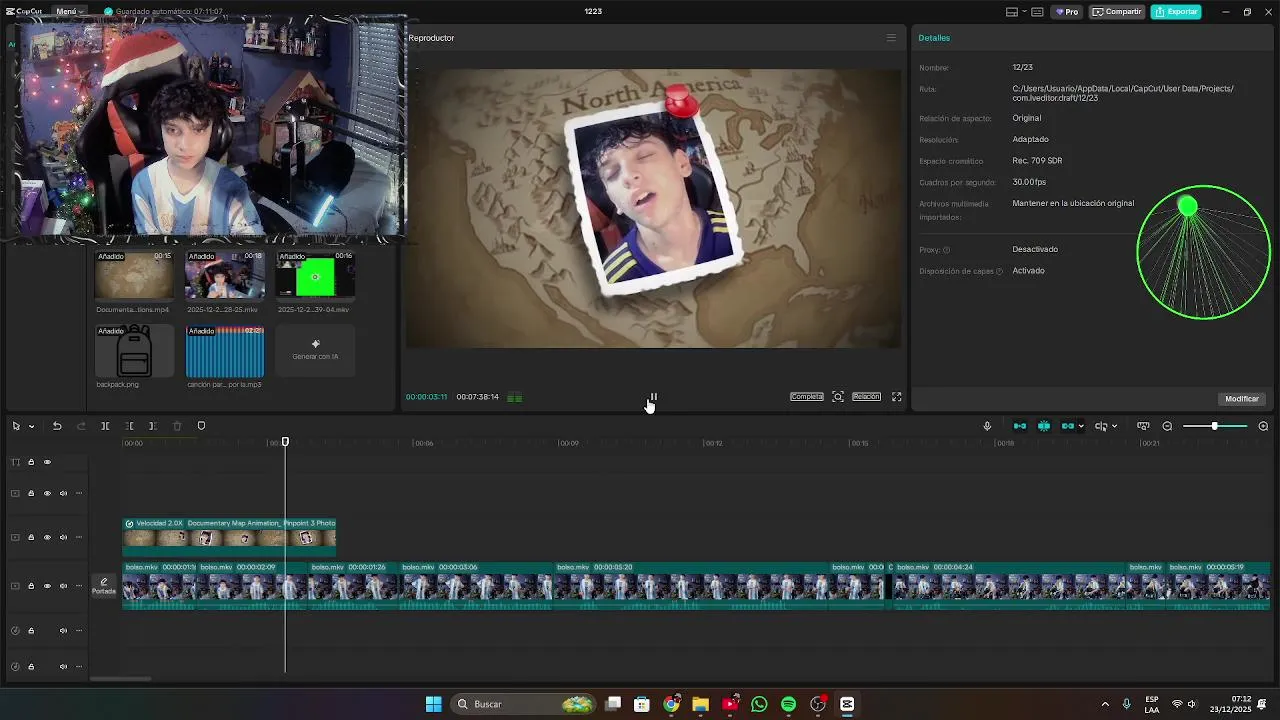Open WhatsApp from the taskbar
The image size is (1280, 720).
tap(759, 704)
